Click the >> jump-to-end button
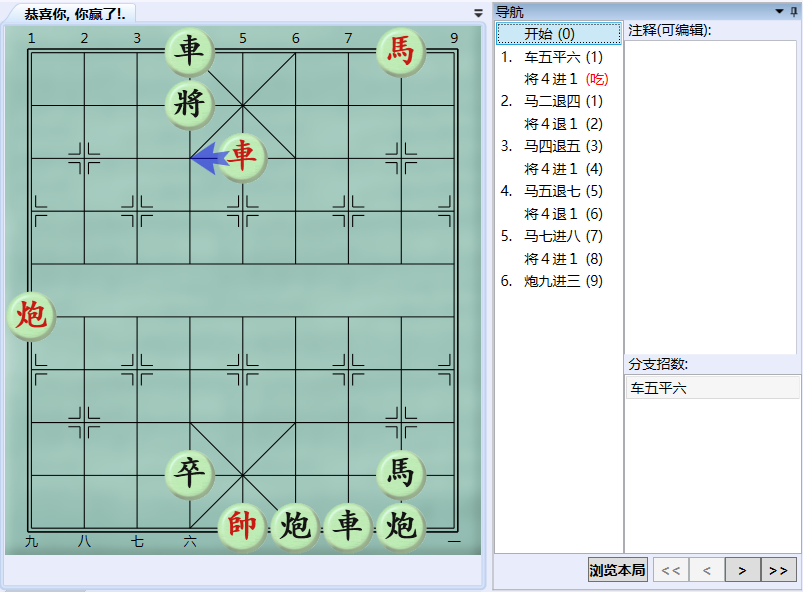The image size is (803, 592). coord(779,569)
